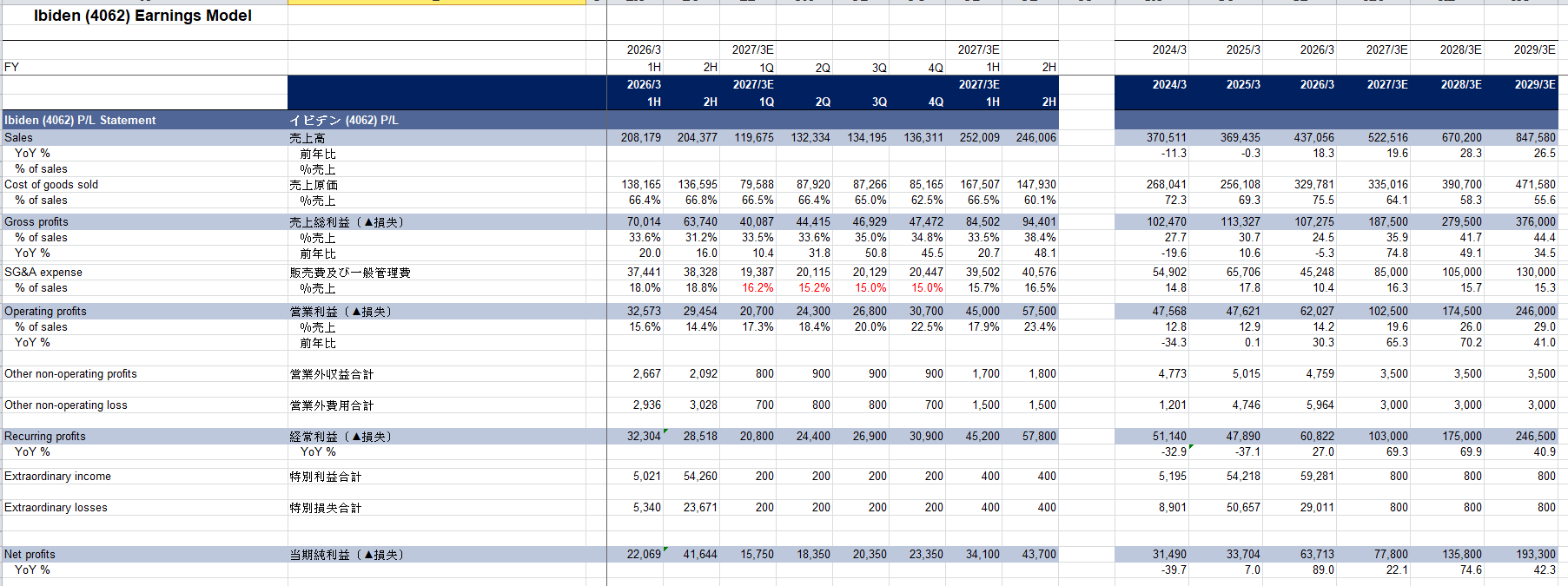Select the cost of goods value 147,930

point(1035,184)
